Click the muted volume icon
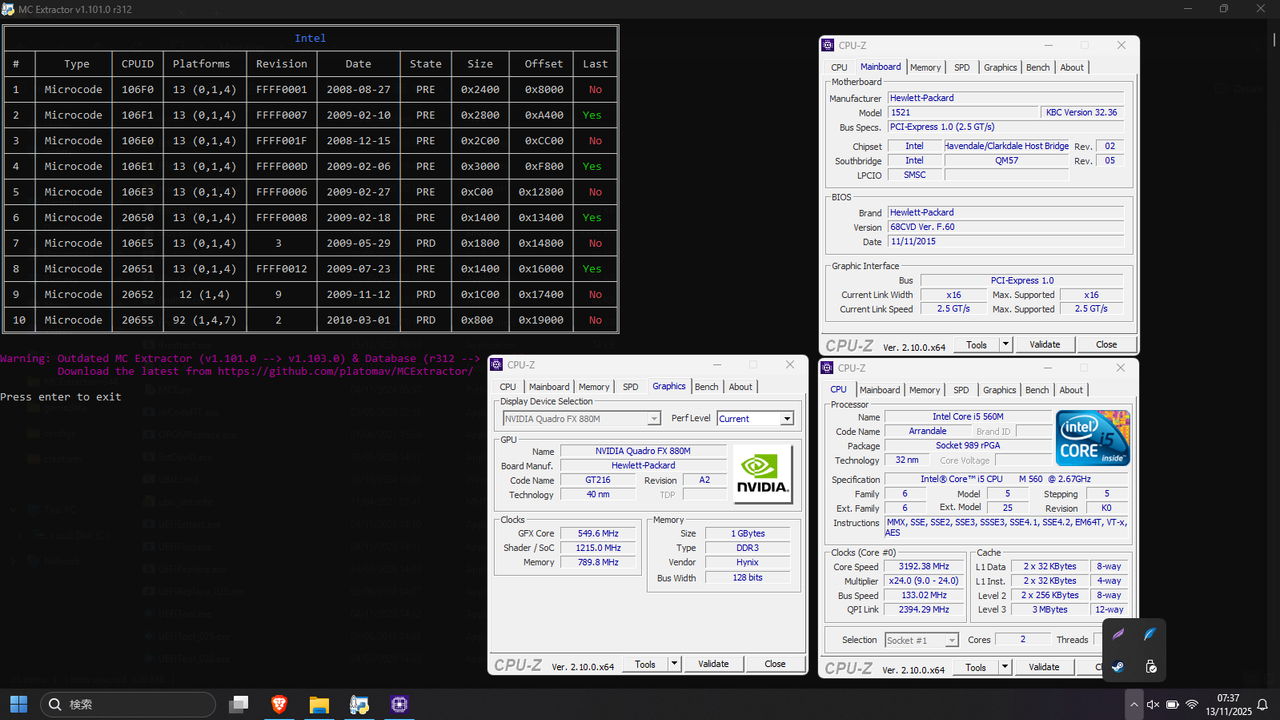This screenshot has width=1280, height=720. (x=1153, y=705)
